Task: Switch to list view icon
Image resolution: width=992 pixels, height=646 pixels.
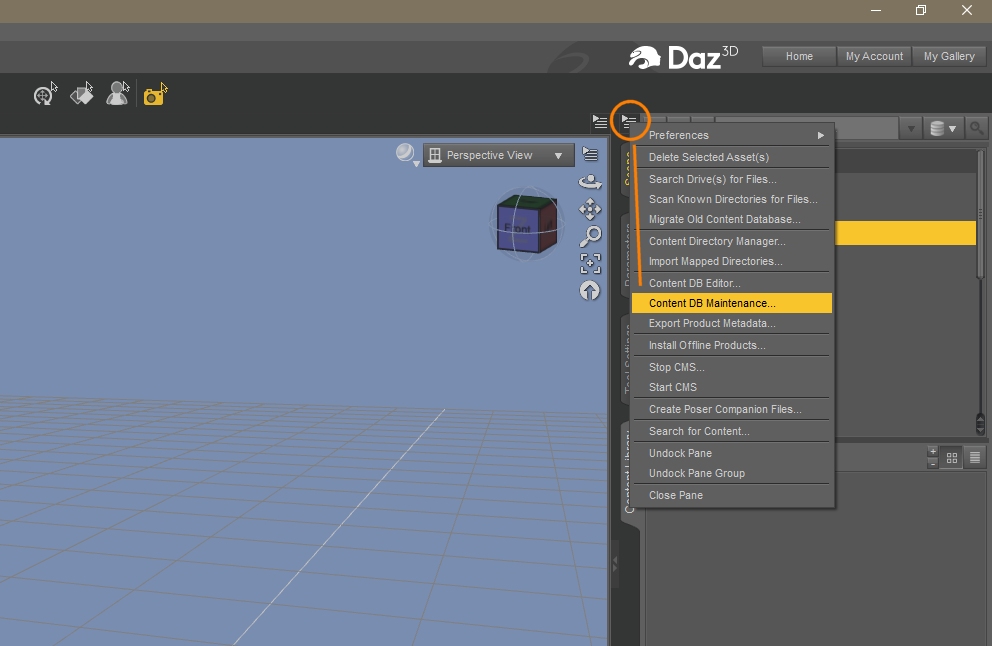Action: point(975,457)
